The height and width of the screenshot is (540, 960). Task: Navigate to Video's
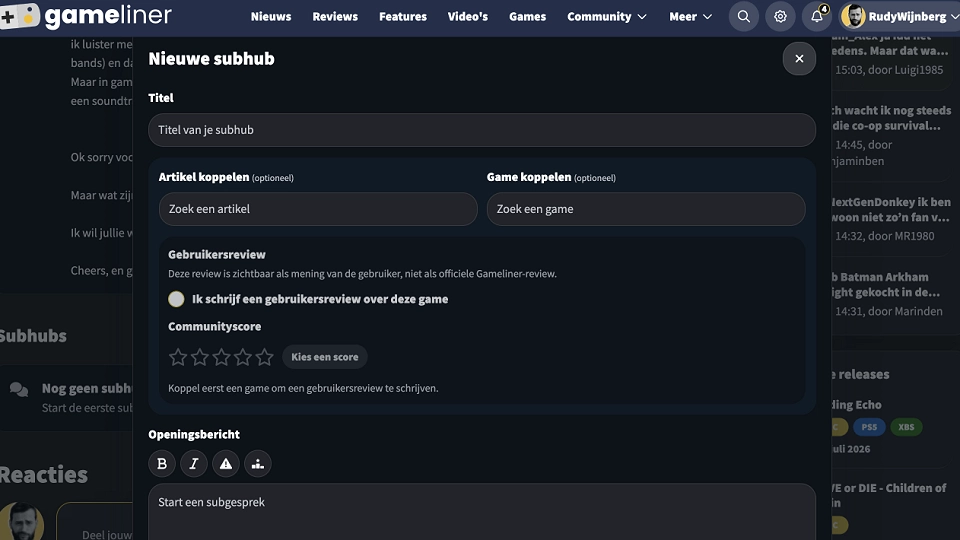(468, 17)
